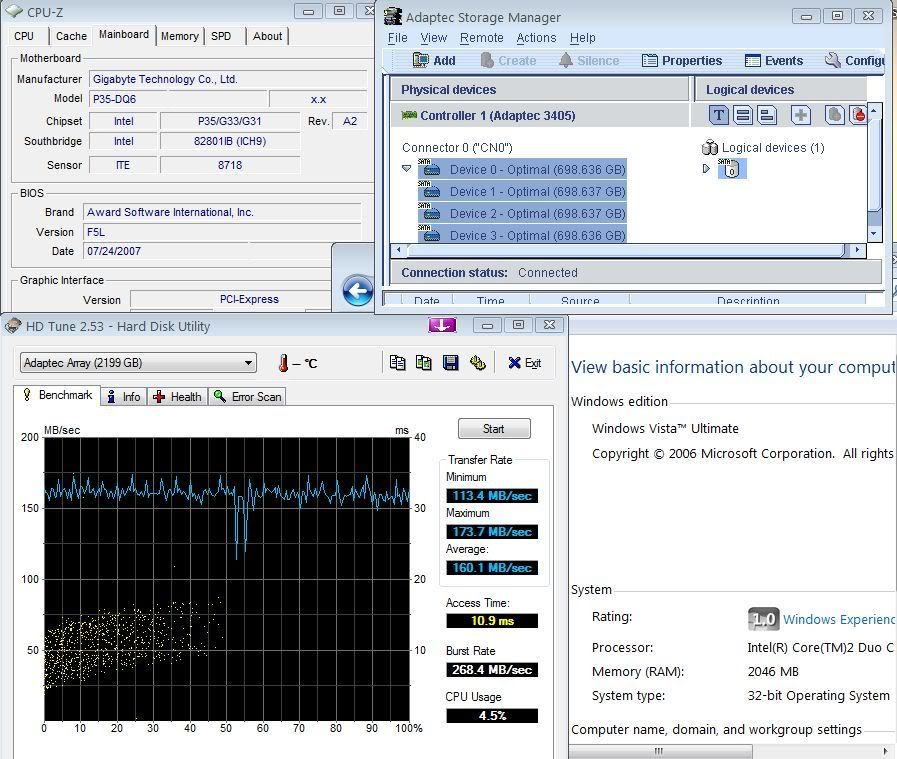Open Events in Adaptec toolbar
The height and width of the screenshot is (759, 897).
774,61
